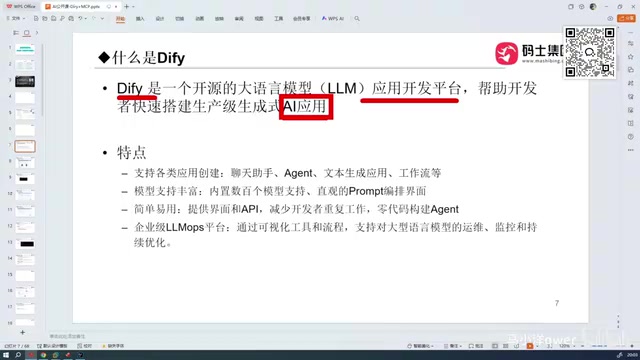Open the WPS AI assistant
This screenshot has height=360, width=640.
click(333, 19)
